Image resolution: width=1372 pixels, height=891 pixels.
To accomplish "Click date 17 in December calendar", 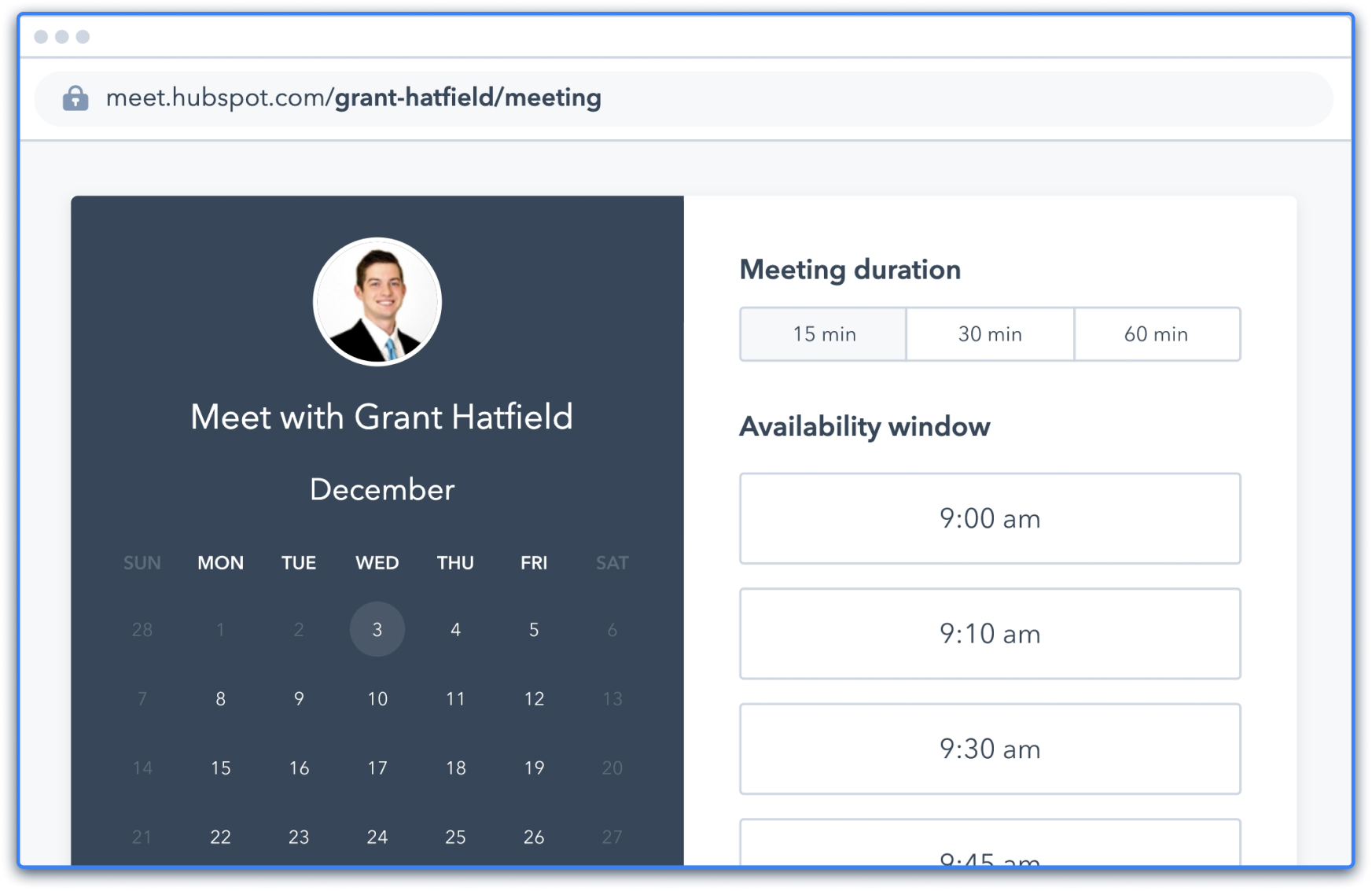I will [x=377, y=768].
